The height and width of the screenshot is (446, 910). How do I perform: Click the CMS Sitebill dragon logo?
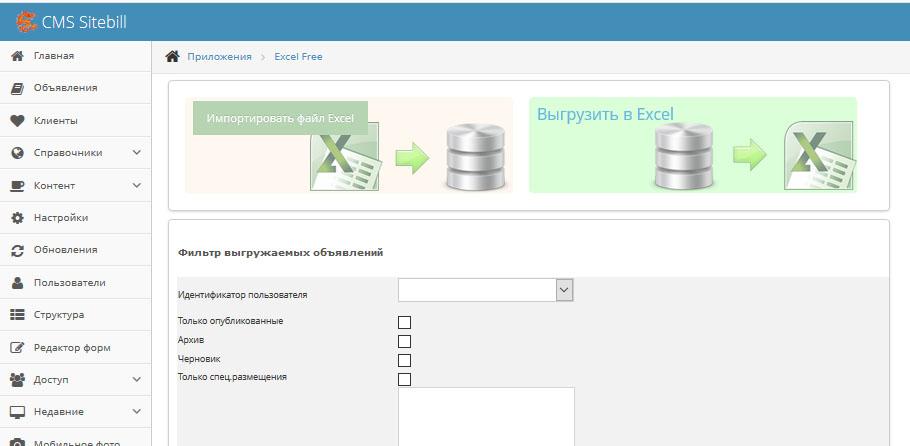[x=26, y=22]
